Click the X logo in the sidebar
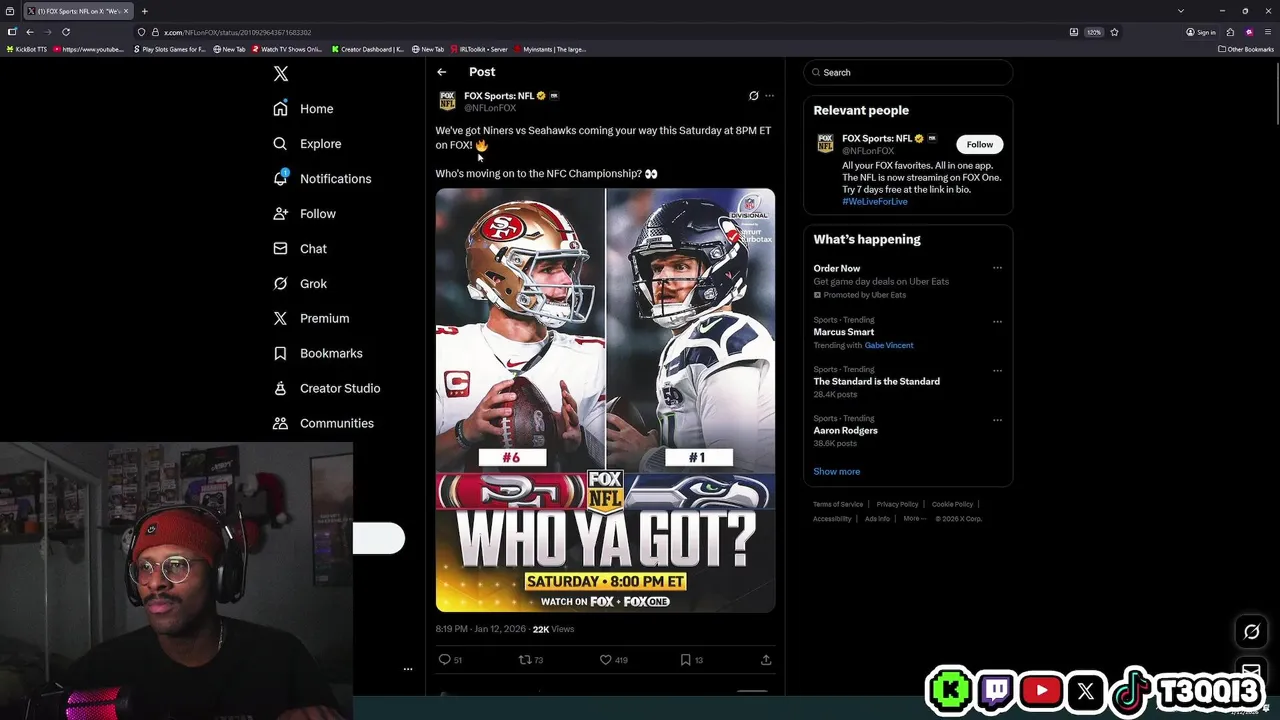1280x720 pixels. pos(281,74)
